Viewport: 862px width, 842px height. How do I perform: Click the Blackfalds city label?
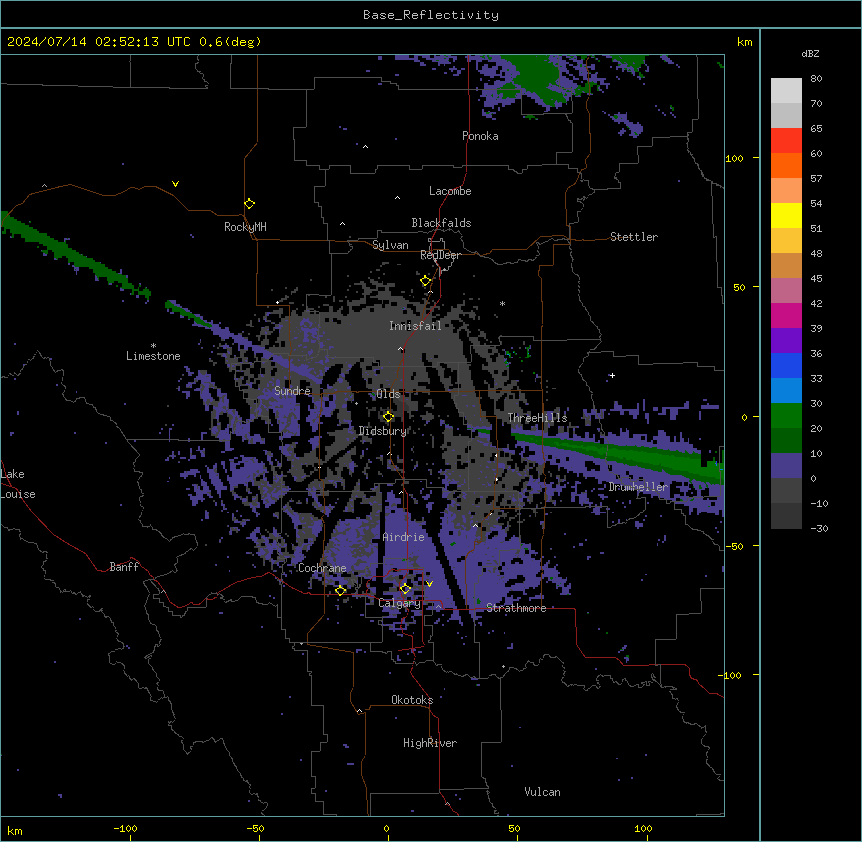[441, 223]
